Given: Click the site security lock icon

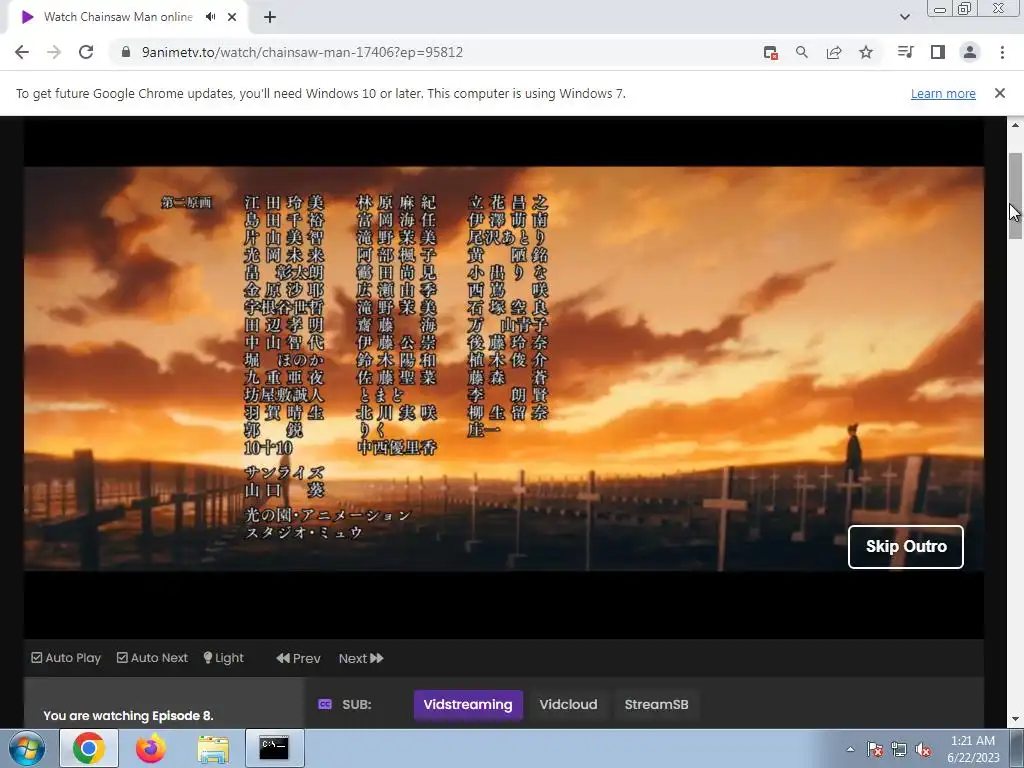Looking at the screenshot, I should click(126, 52).
